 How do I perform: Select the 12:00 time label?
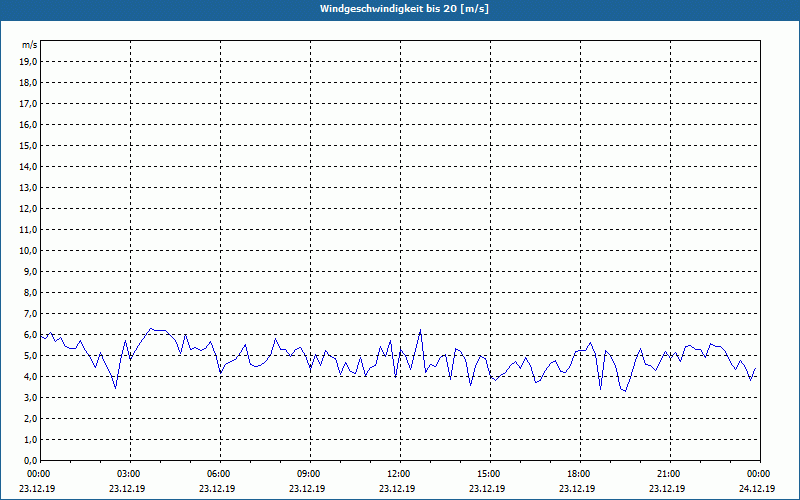398,474
